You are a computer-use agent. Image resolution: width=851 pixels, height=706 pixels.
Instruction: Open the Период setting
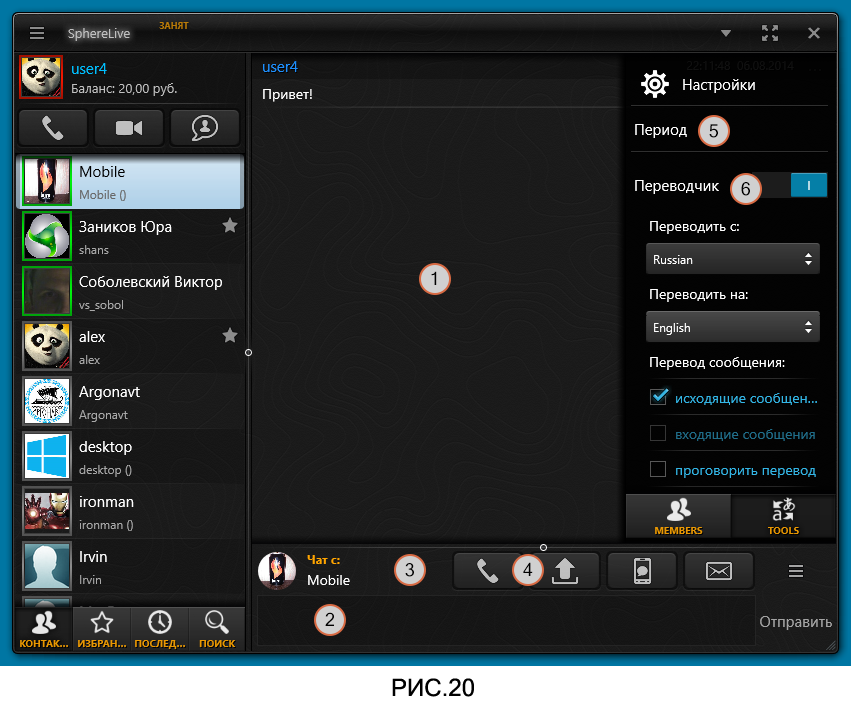(661, 130)
